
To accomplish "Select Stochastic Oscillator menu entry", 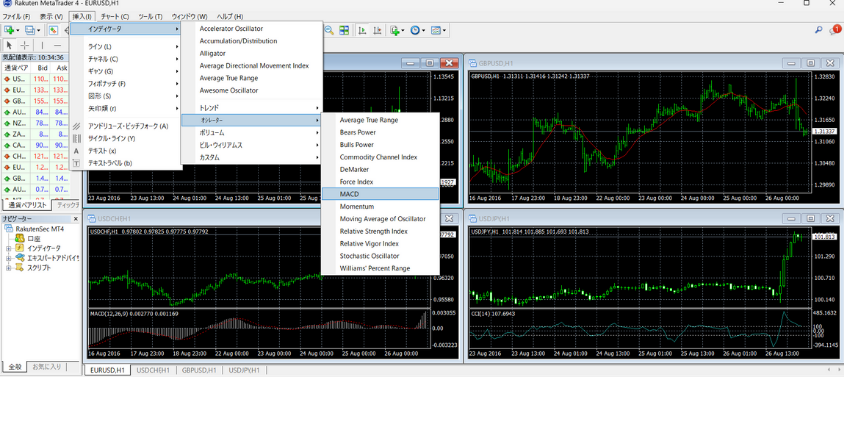I will [x=368, y=256].
